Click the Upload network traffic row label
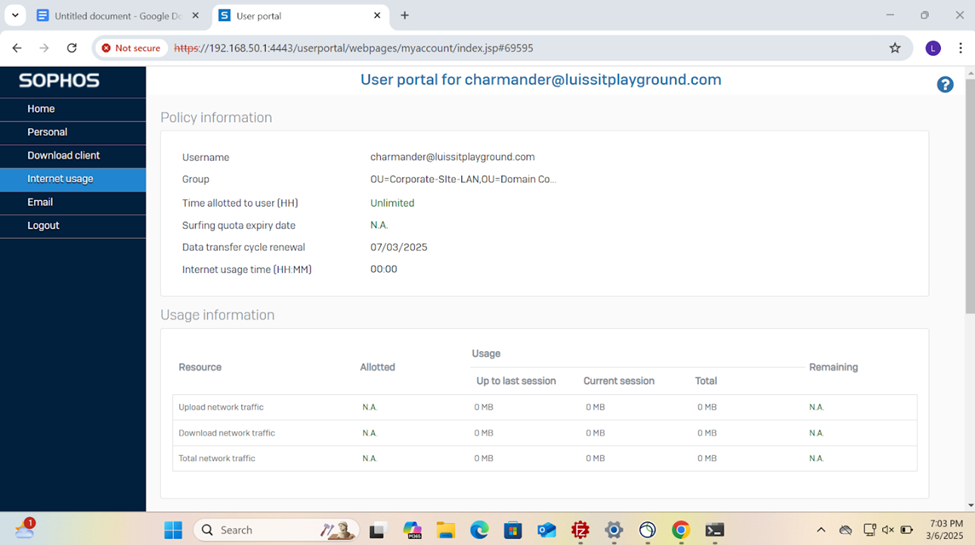Image resolution: width=975 pixels, height=545 pixels. [221, 407]
